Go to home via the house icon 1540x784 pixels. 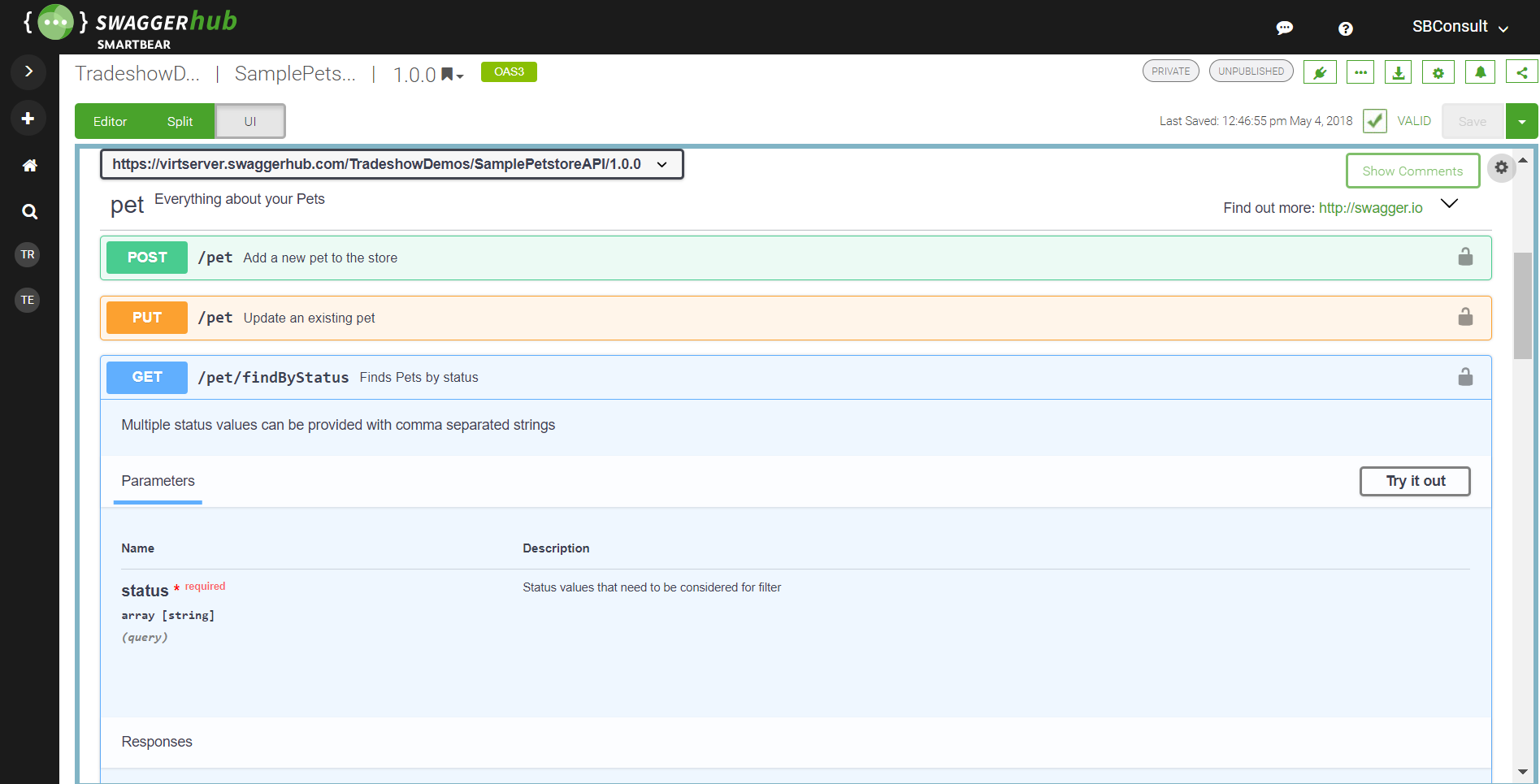[29, 166]
